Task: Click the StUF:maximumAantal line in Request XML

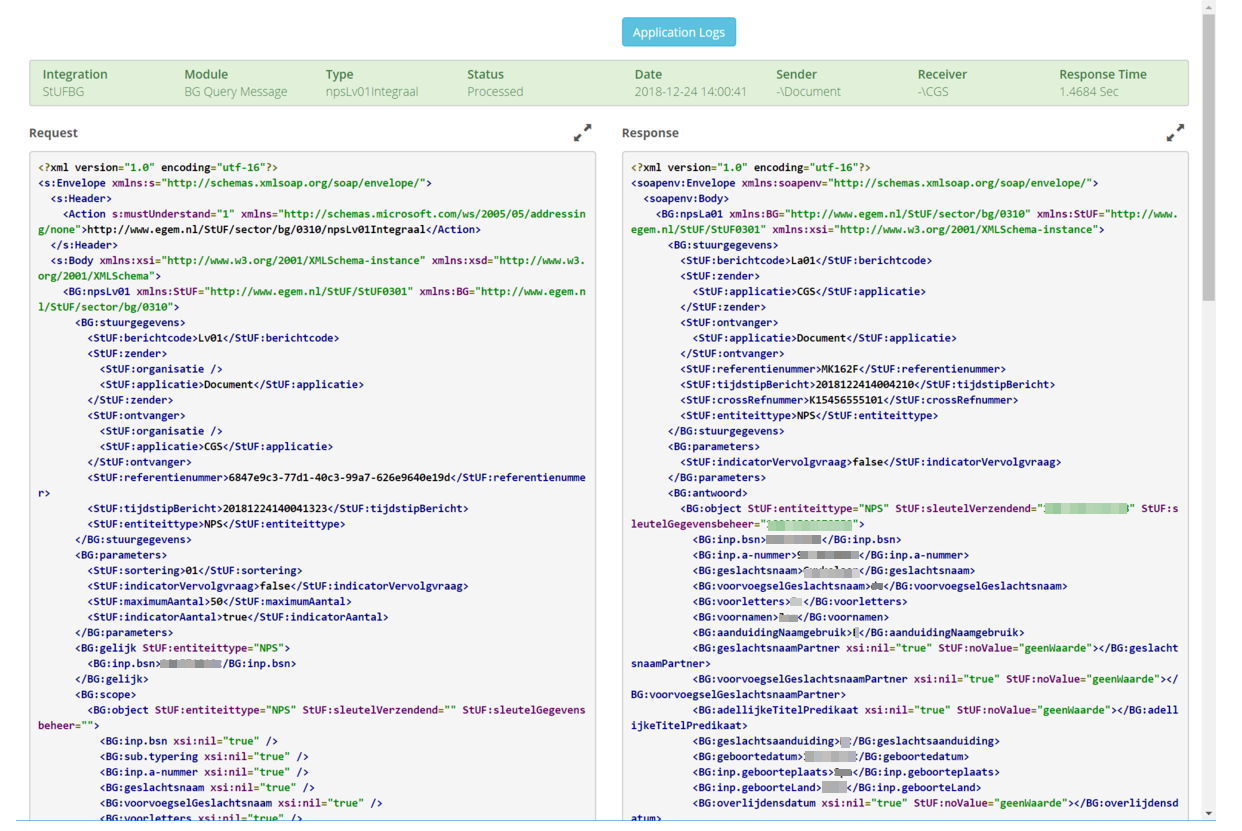Action: click(219, 601)
